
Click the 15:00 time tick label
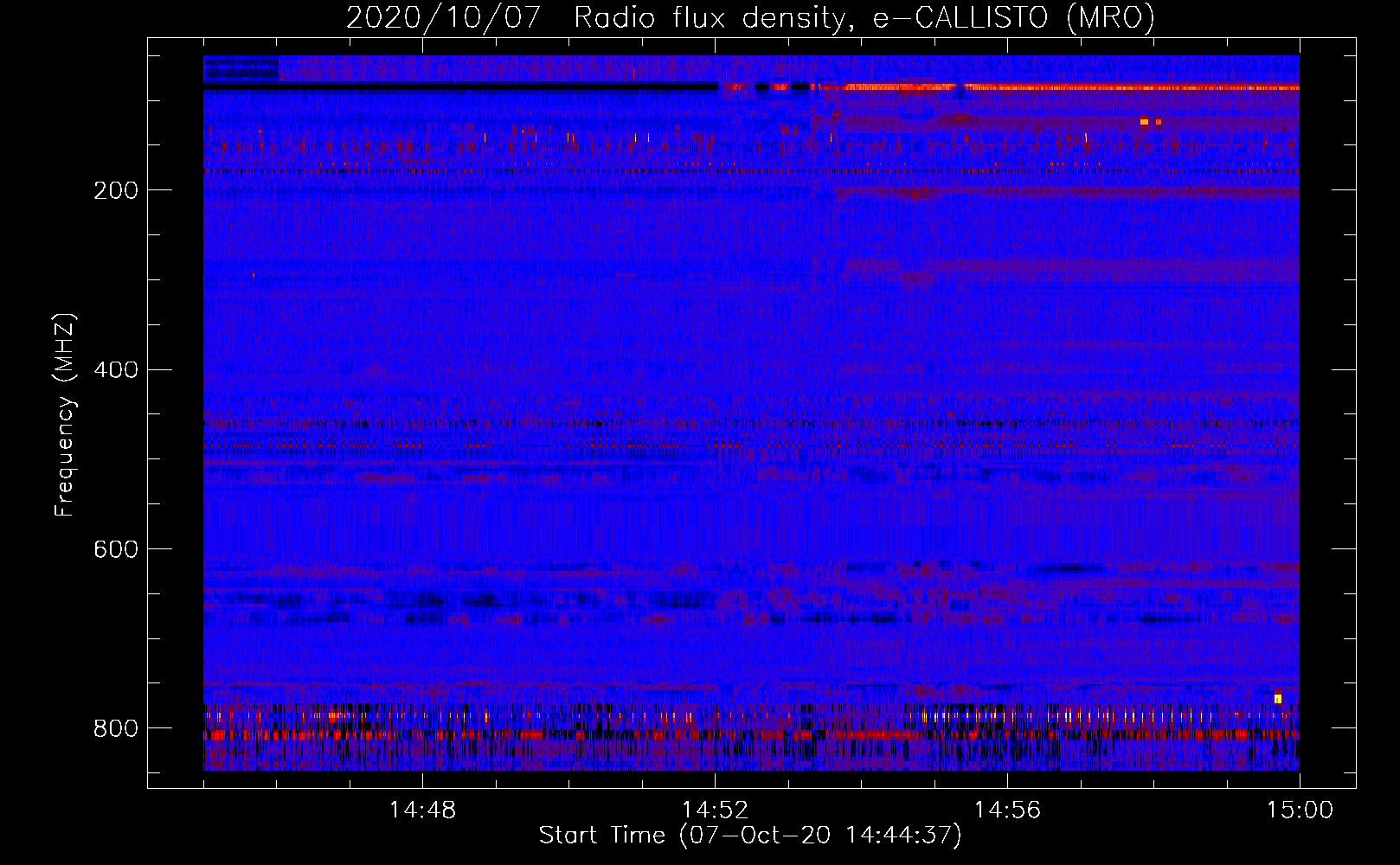pos(1300,811)
